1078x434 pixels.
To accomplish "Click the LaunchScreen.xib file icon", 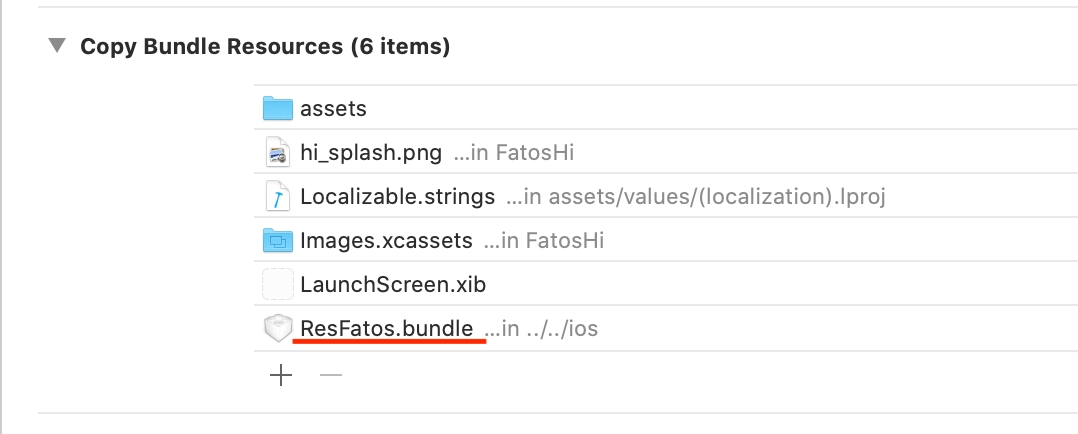I will tap(277, 285).
